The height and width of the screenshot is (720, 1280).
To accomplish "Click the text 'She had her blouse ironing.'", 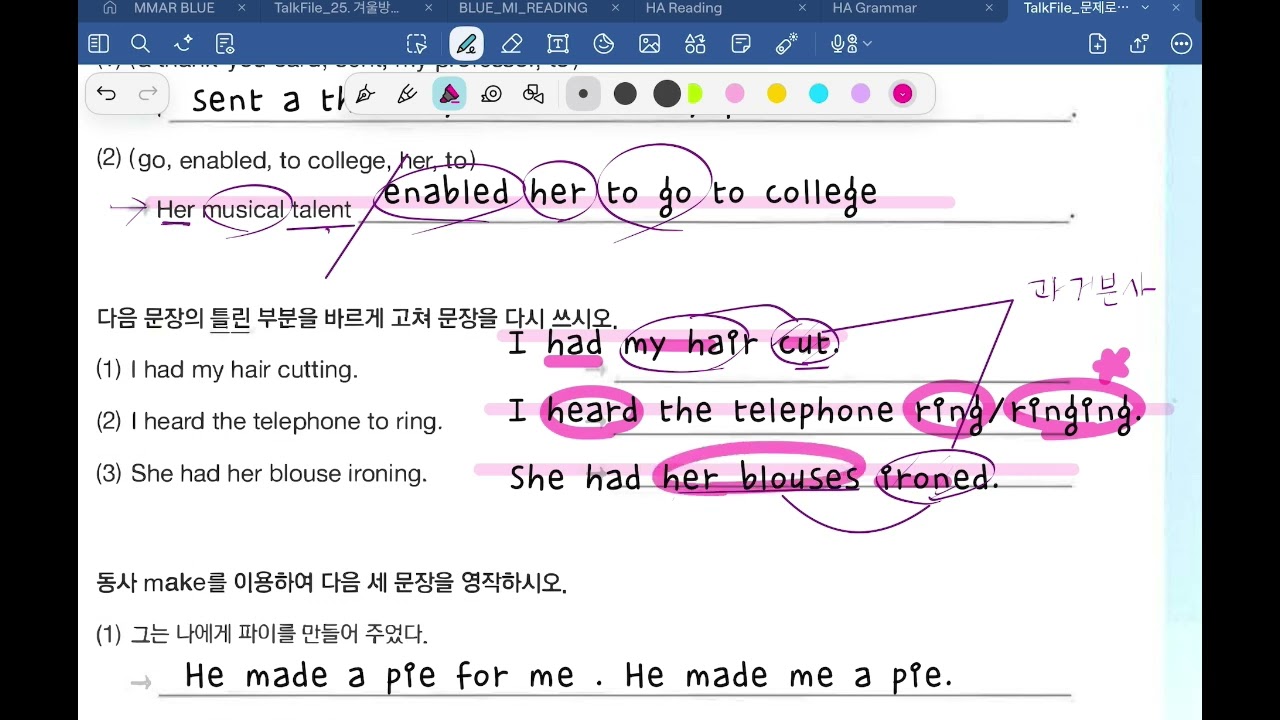I will pos(278,474).
